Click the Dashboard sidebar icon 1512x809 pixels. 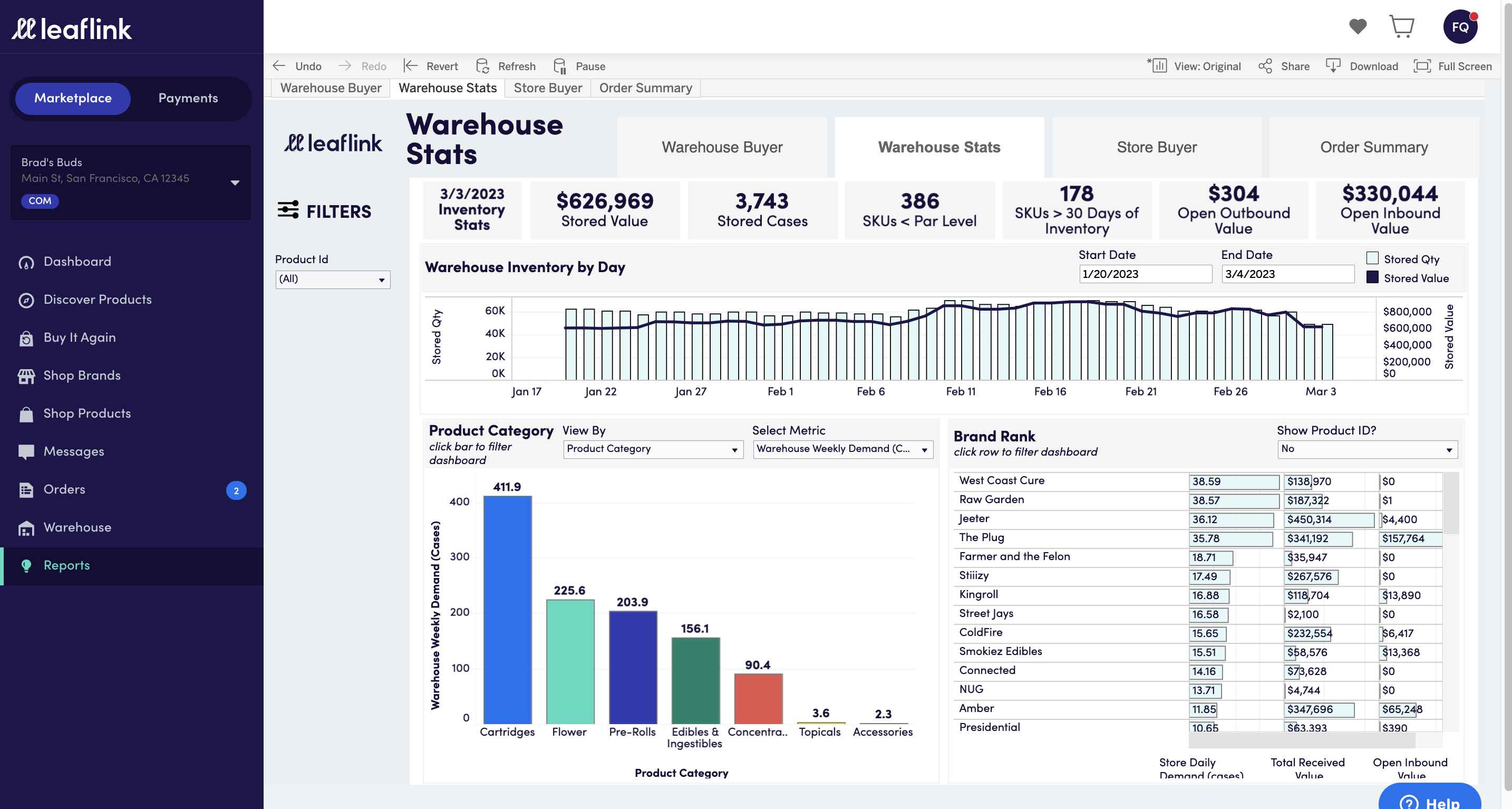pyautogui.click(x=26, y=263)
